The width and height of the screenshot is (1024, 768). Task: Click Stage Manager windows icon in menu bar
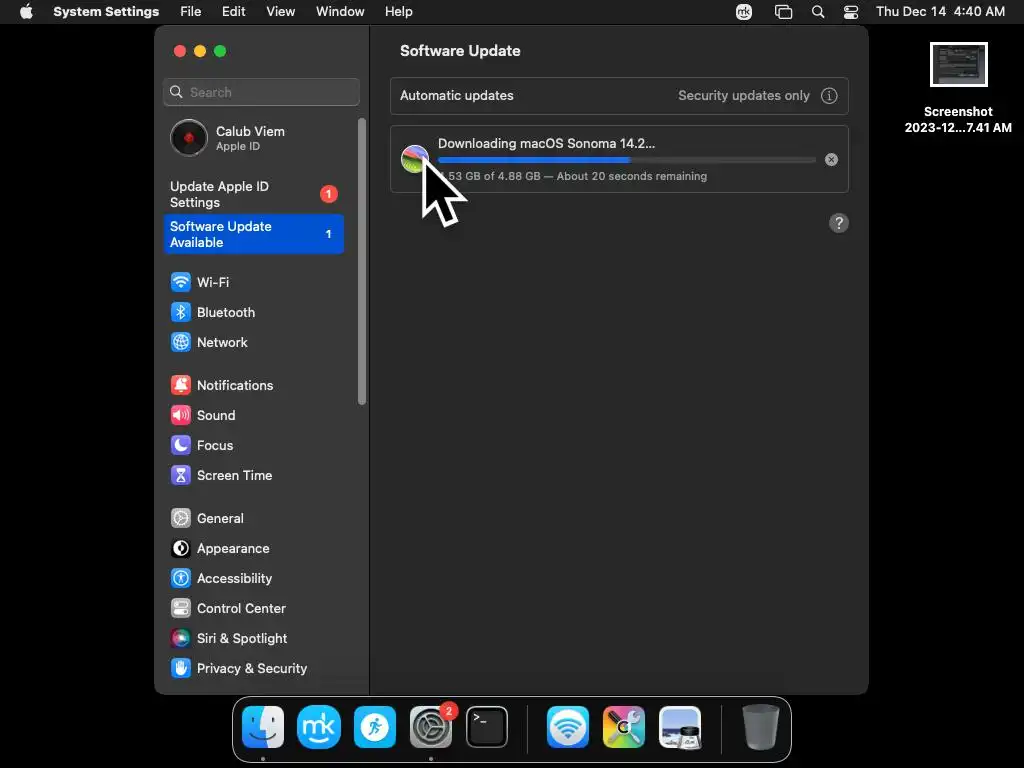[x=783, y=12]
